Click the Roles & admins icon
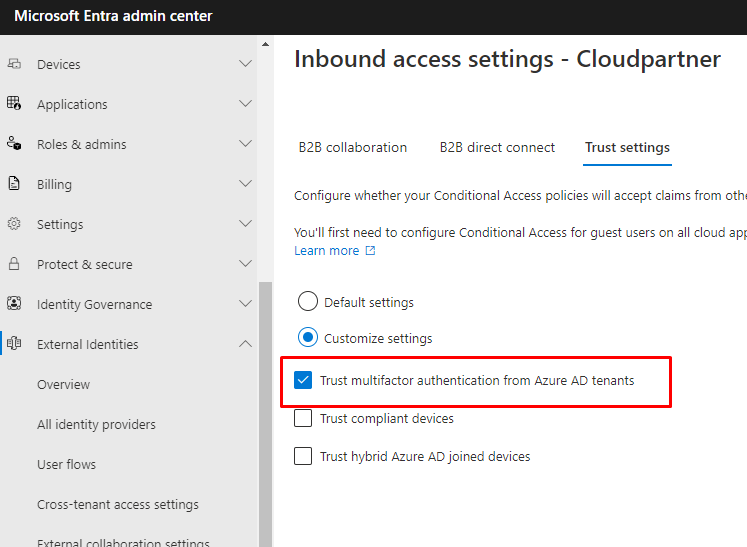This screenshot has width=747, height=547. pos(14,144)
